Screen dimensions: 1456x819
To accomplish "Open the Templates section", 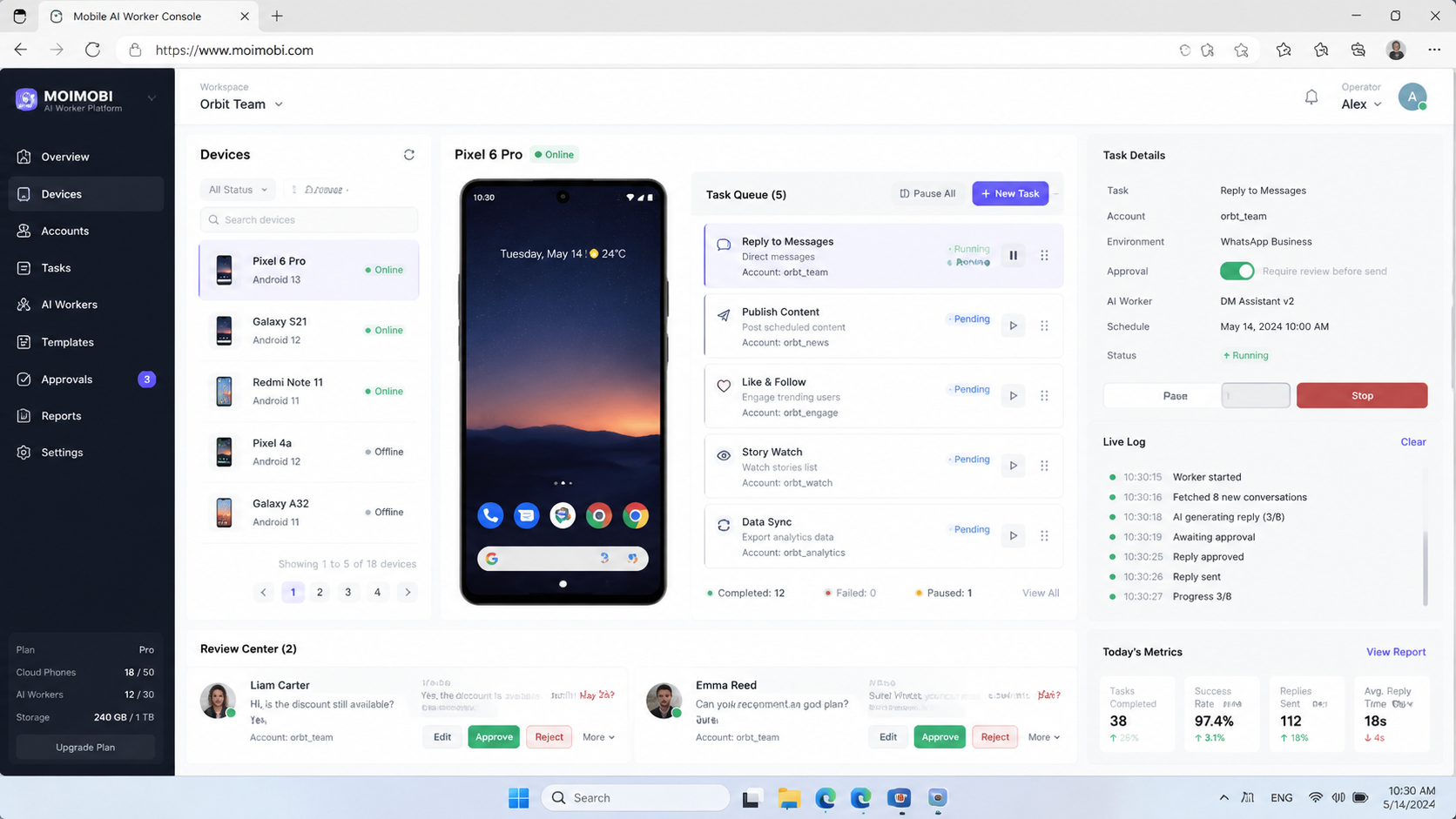I will (x=85, y=342).
